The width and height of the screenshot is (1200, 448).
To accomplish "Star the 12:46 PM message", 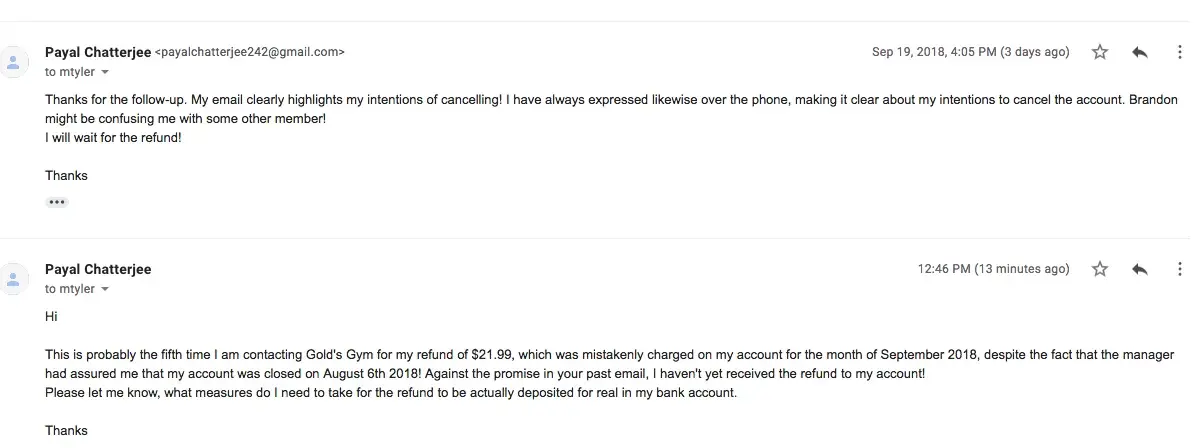I will point(1100,269).
